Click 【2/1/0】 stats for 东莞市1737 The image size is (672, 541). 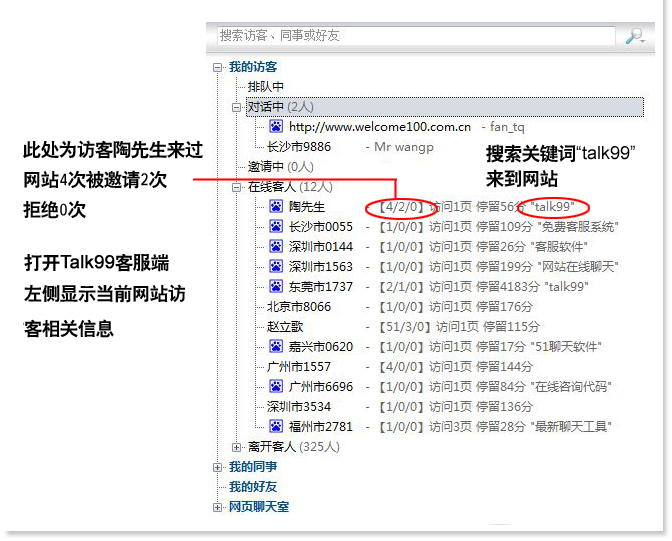tap(401, 287)
